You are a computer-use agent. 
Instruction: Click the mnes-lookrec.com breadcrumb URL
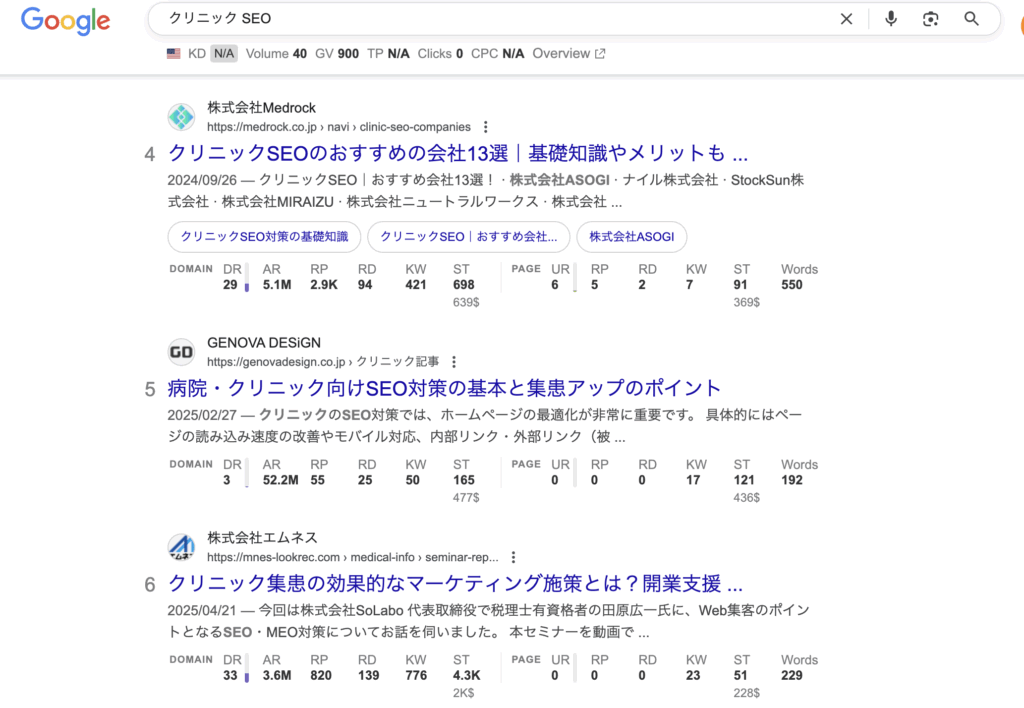tap(353, 557)
